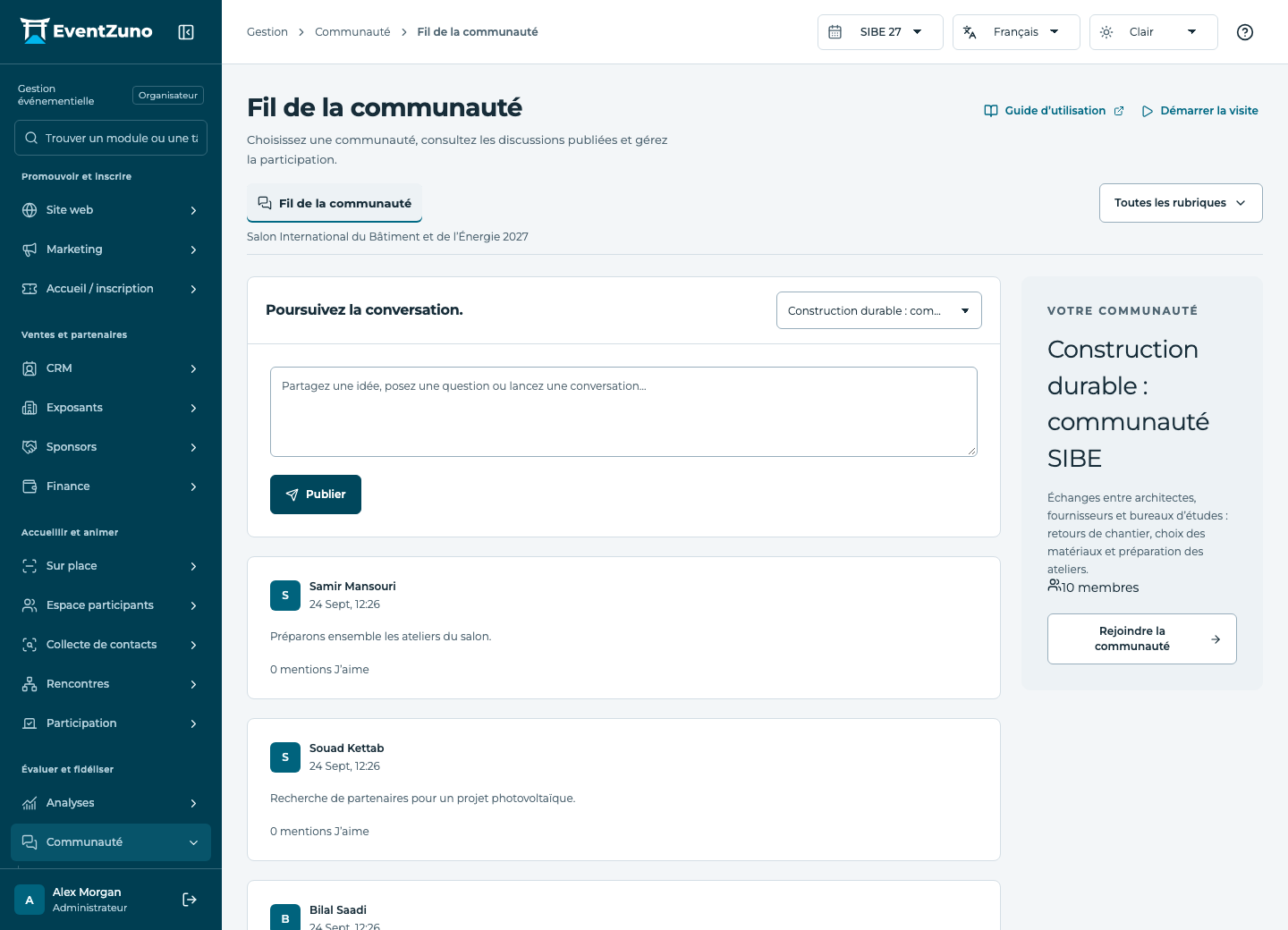
Task: Open the Construction durable community selector
Action: [879, 310]
